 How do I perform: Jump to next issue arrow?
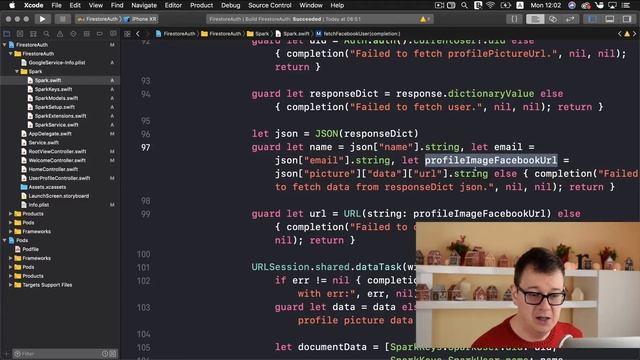634,34
